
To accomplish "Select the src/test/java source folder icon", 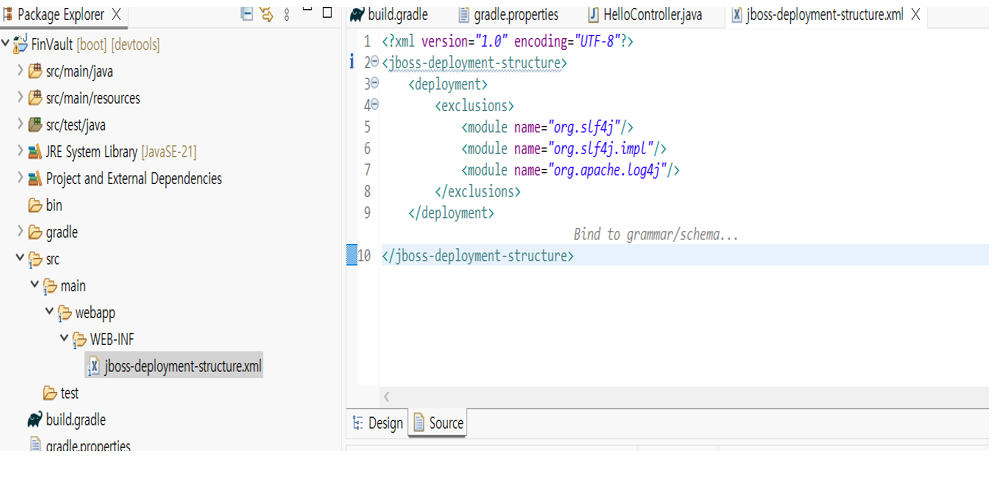I will pyautogui.click(x=35, y=125).
